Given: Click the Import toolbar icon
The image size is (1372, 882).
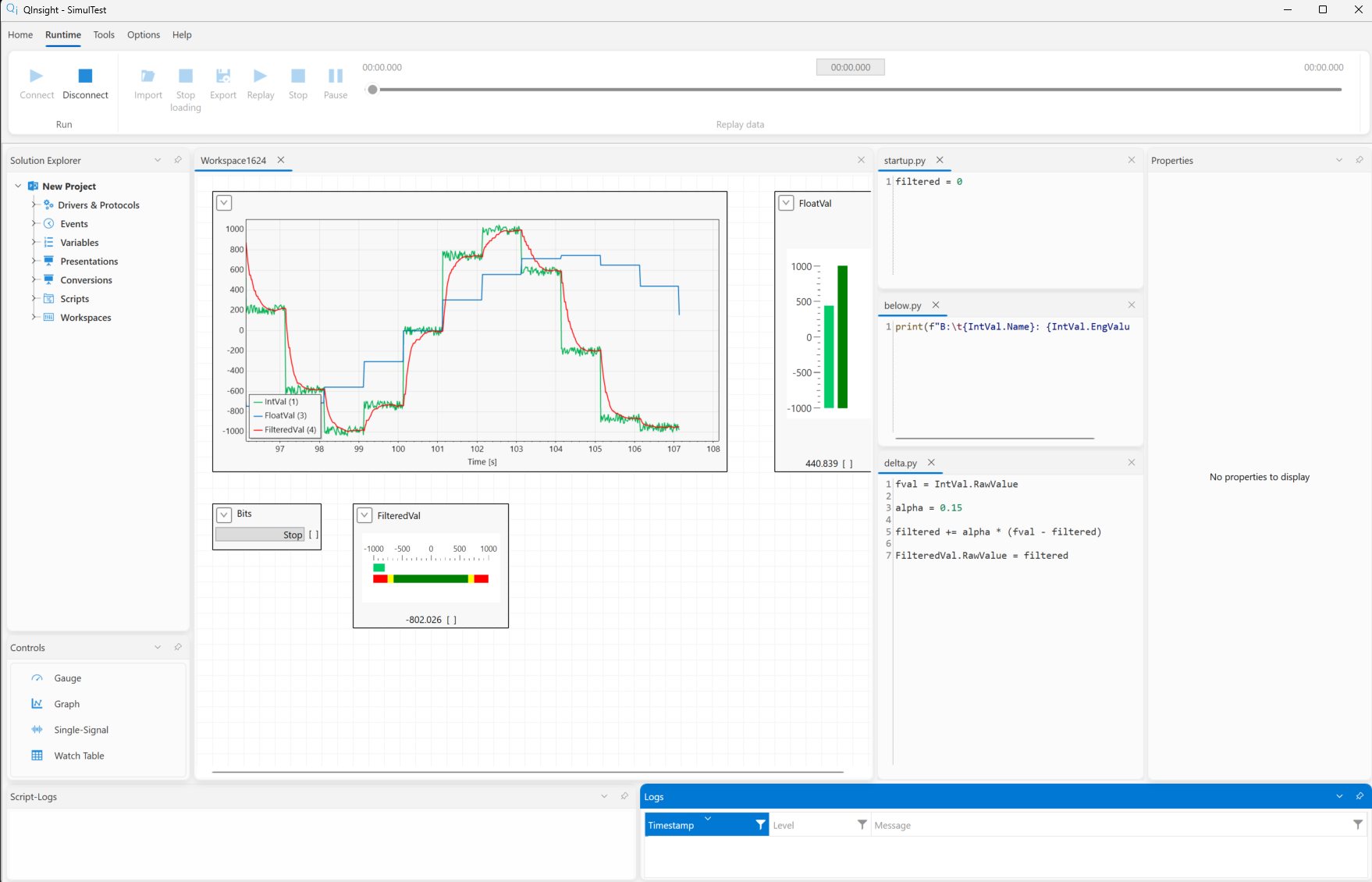Looking at the screenshot, I should (x=148, y=76).
